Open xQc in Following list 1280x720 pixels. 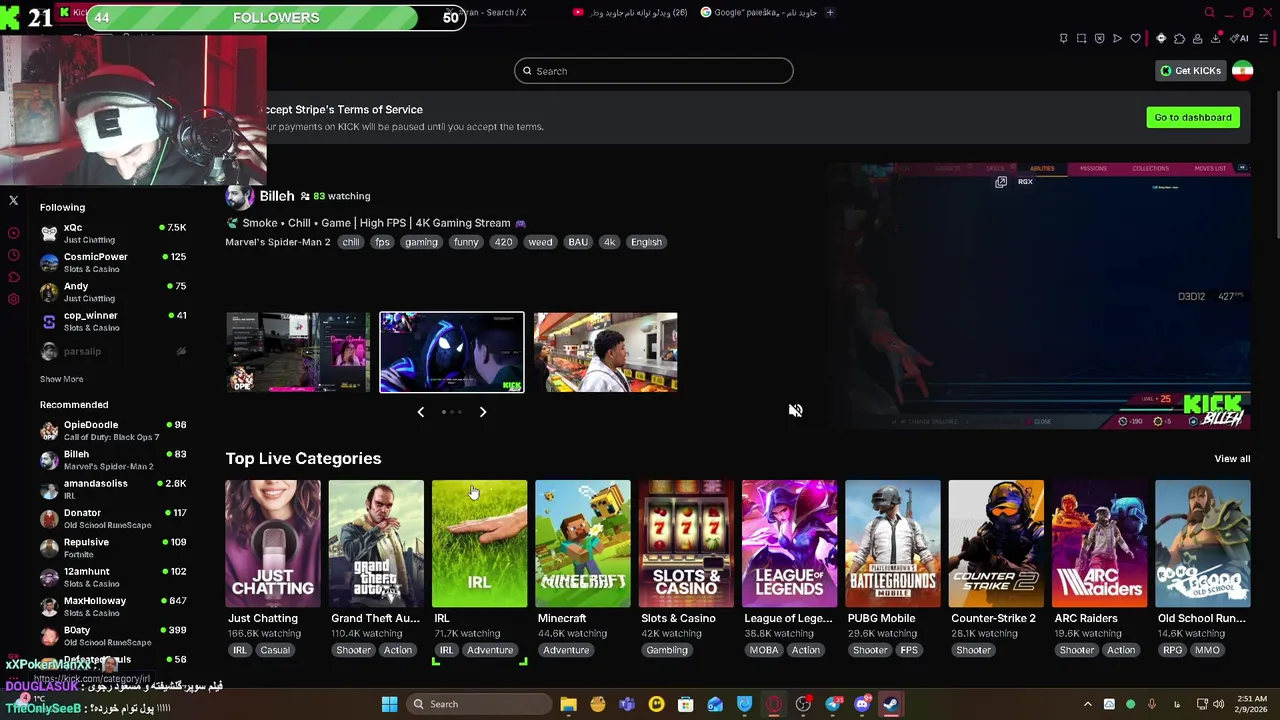(113, 233)
